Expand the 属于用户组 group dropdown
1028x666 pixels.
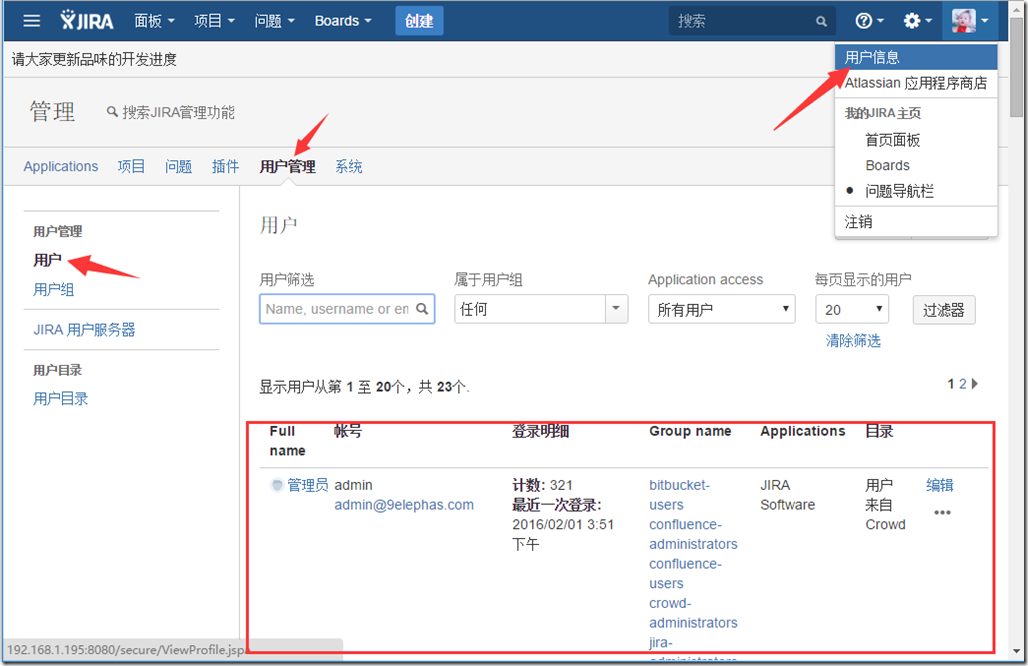[x=616, y=310]
